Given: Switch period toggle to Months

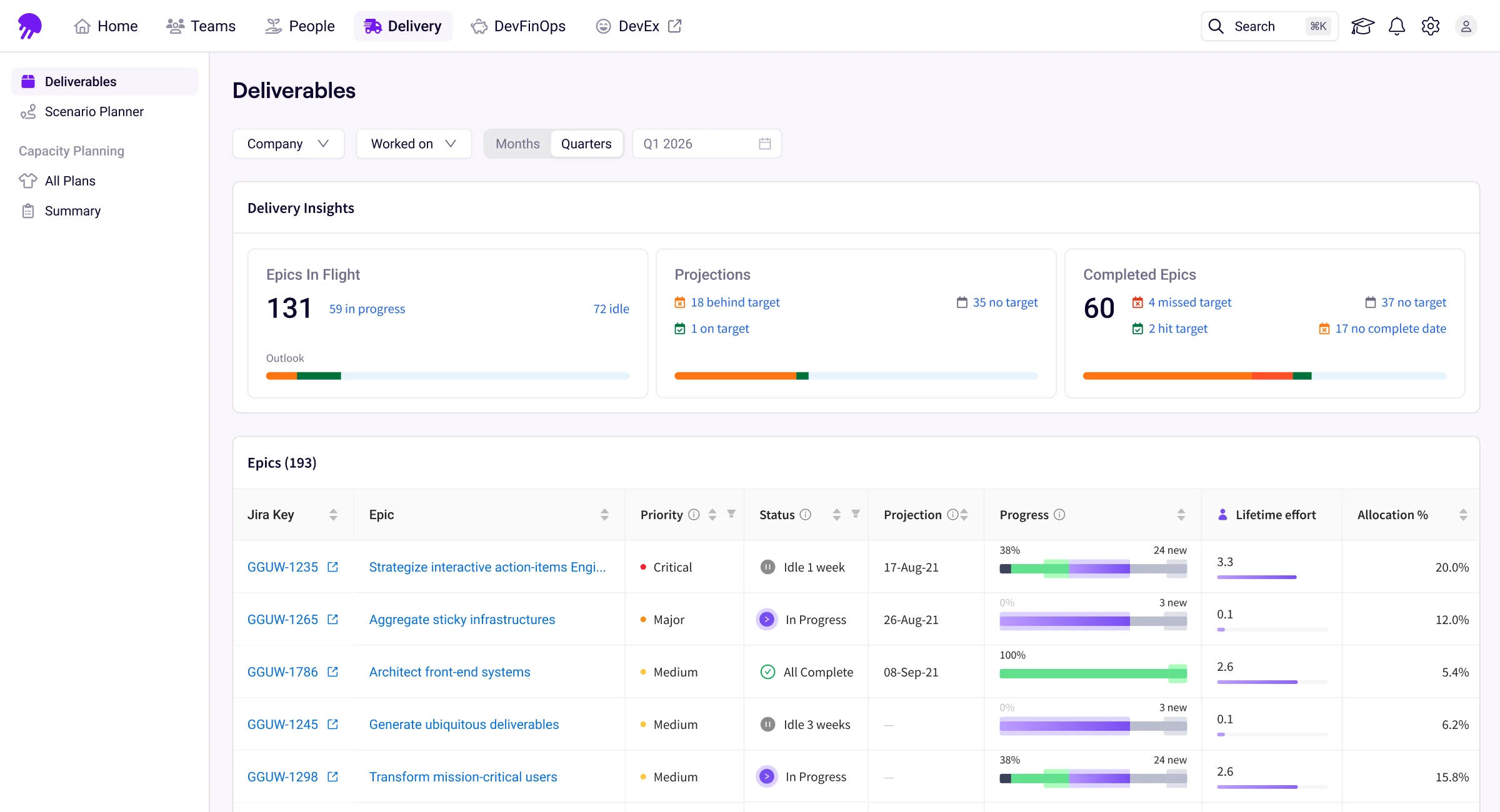Looking at the screenshot, I should click(x=517, y=144).
